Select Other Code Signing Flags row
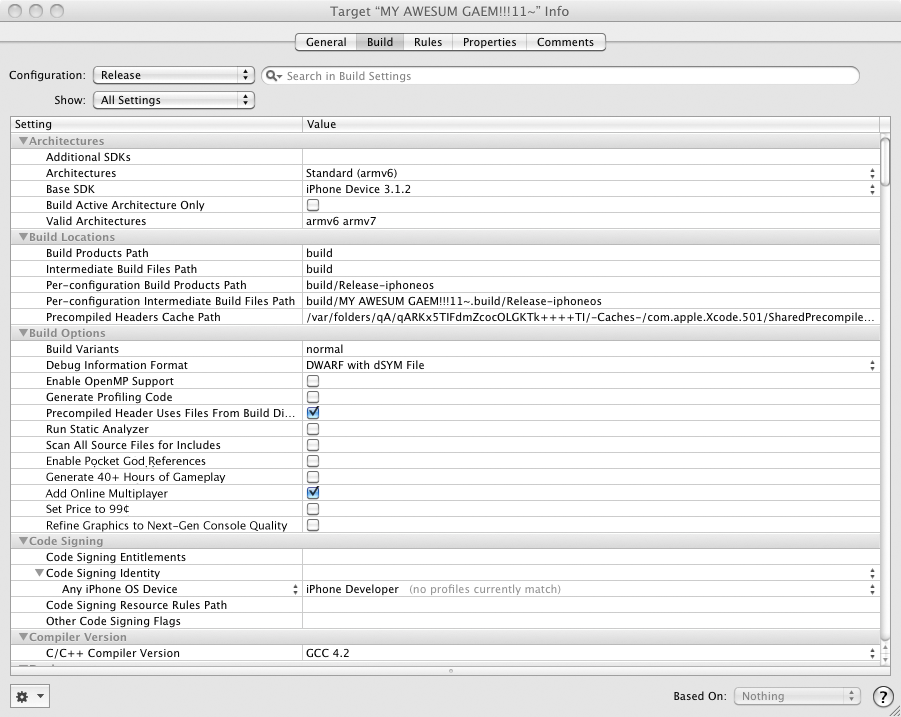Image resolution: width=901 pixels, height=717 pixels. click(445, 621)
